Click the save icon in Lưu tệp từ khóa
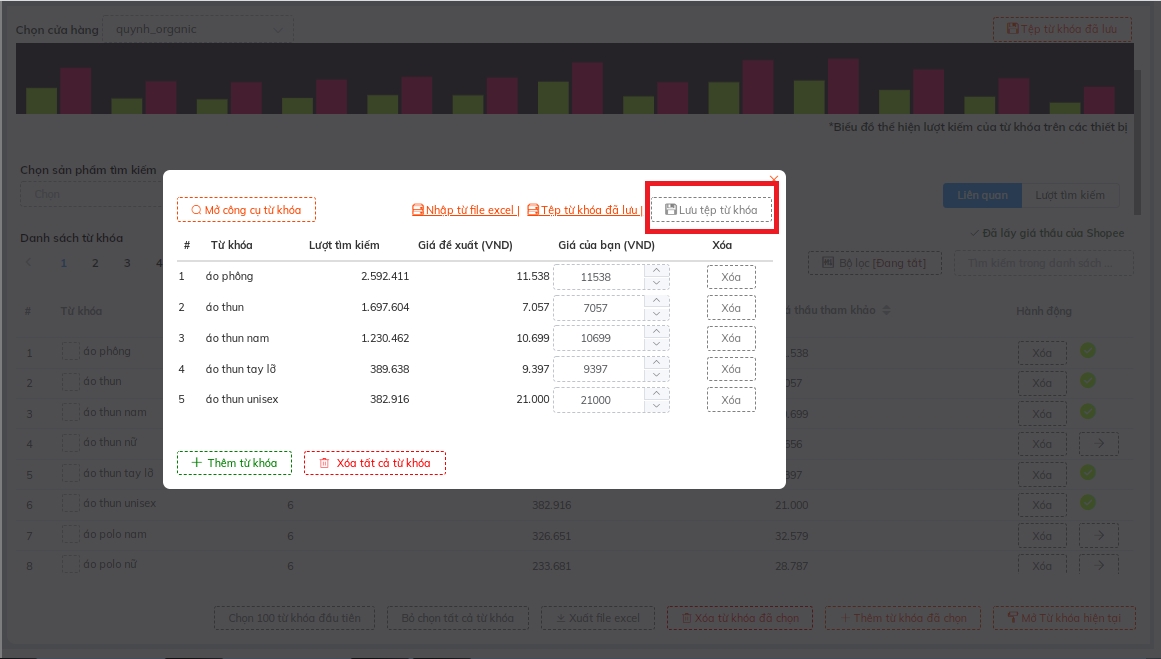Image resolution: width=1161 pixels, height=659 pixels. pyautogui.click(x=671, y=210)
